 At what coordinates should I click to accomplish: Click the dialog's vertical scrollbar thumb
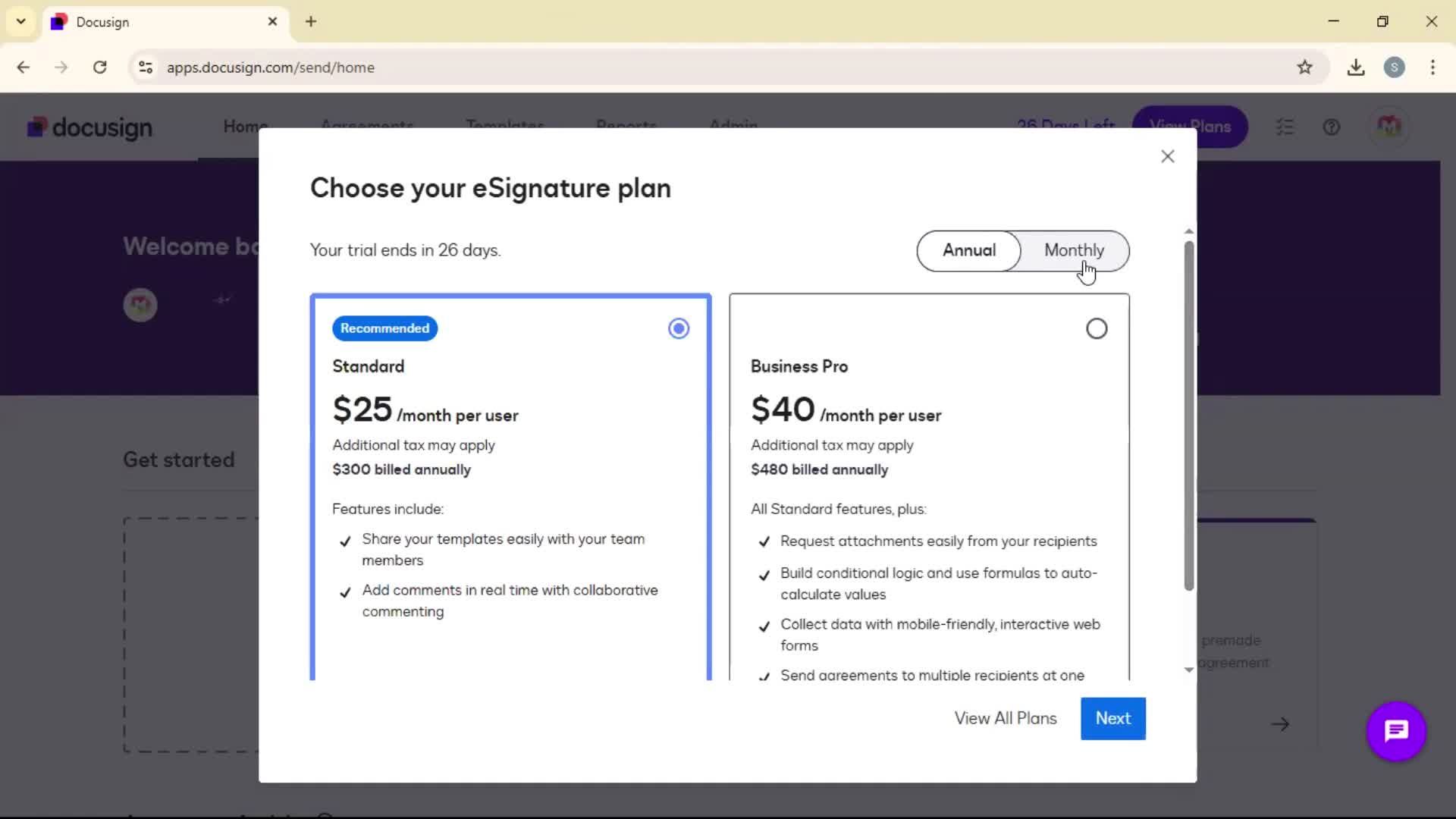click(1188, 416)
